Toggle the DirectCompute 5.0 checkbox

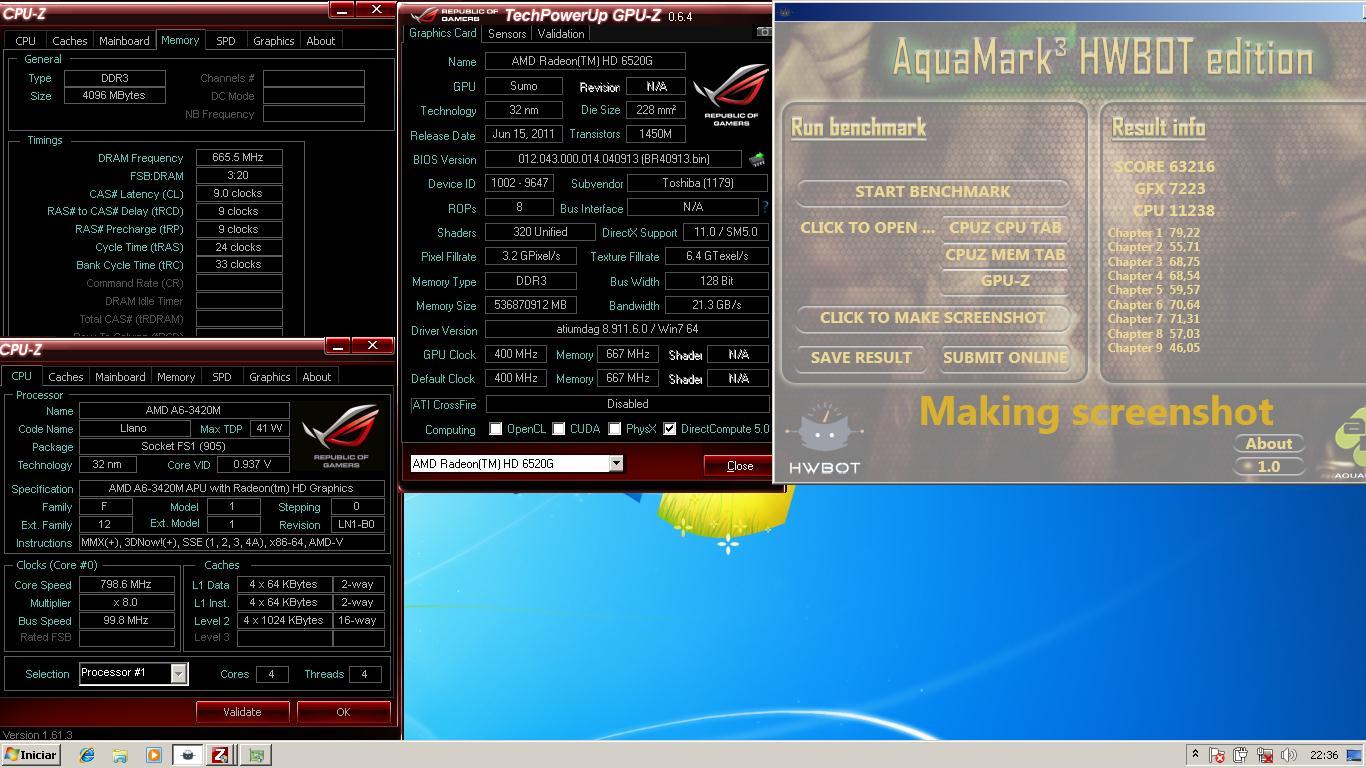point(669,429)
